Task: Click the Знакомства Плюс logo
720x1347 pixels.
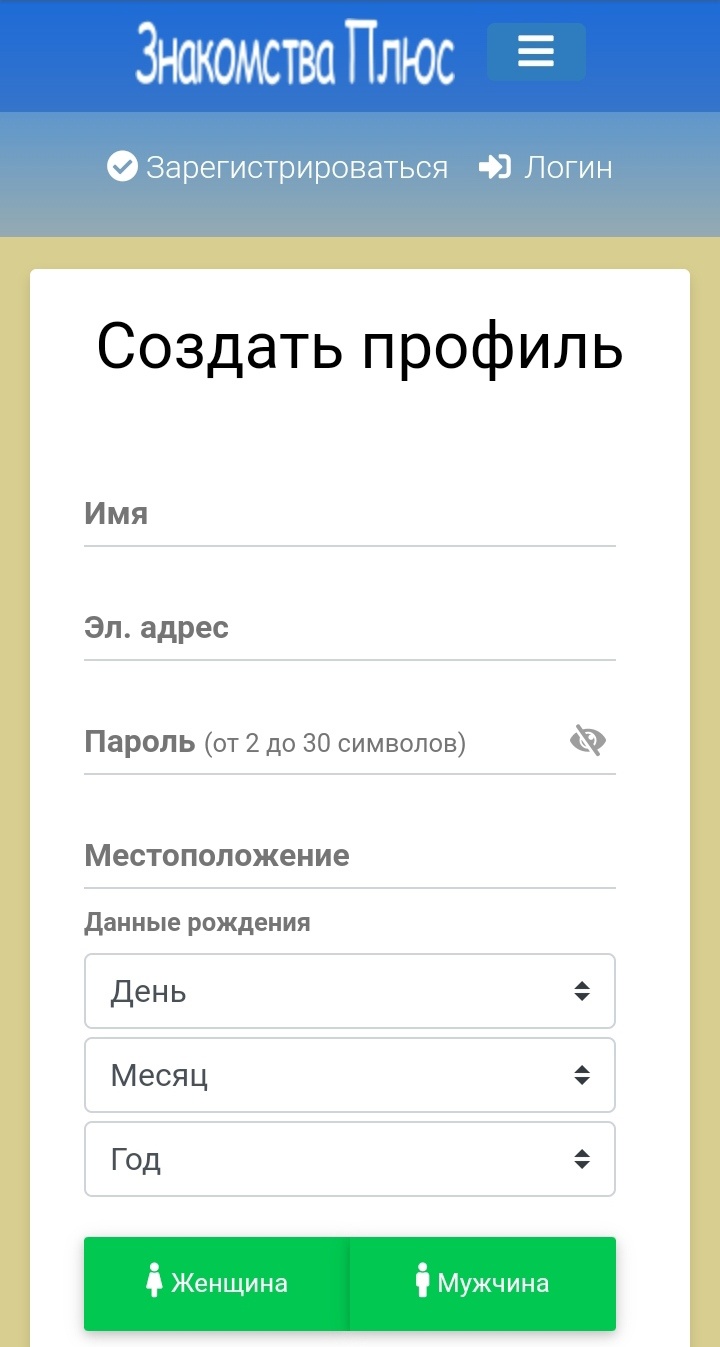Action: pyautogui.click(x=295, y=52)
